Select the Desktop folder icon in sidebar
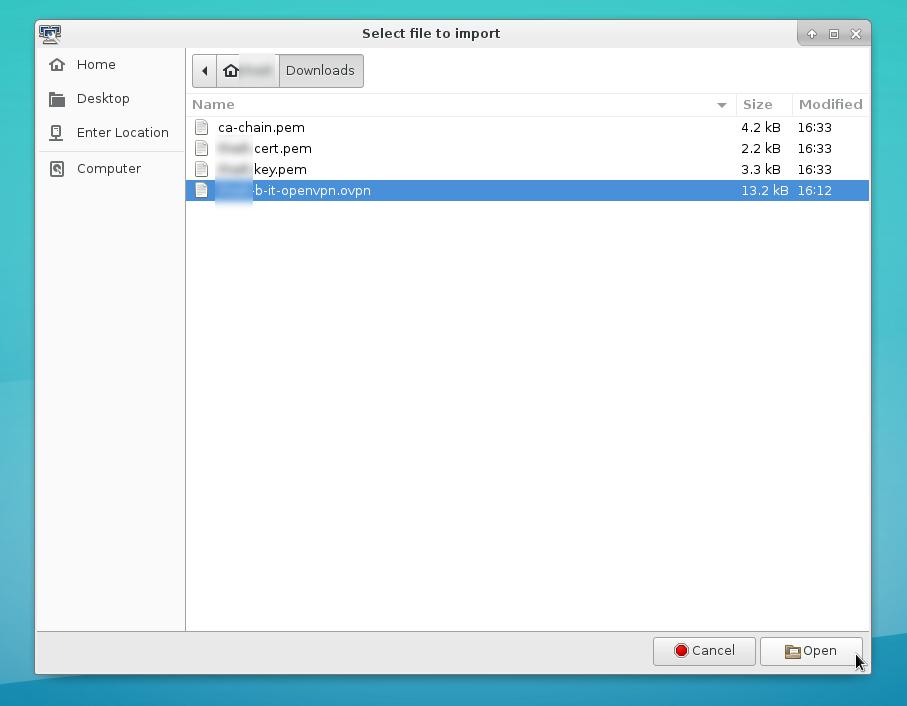 (57, 99)
